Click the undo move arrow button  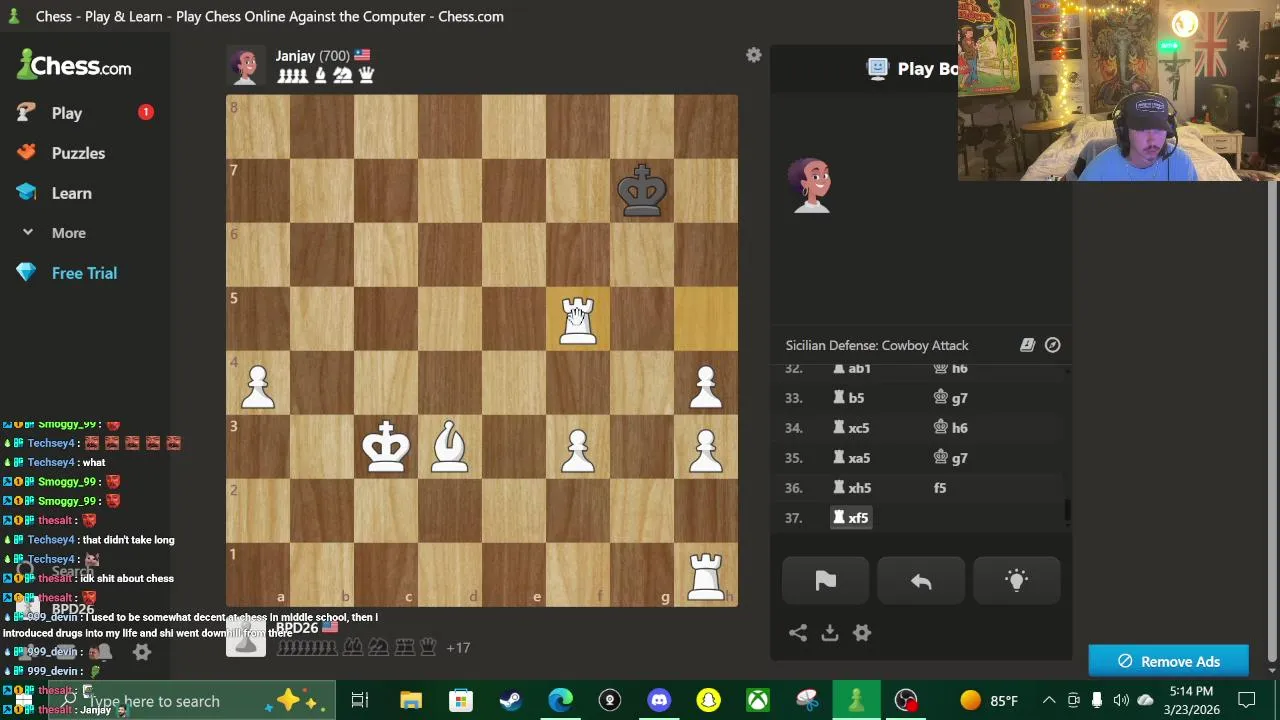pyautogui.click(x=921, y=581)
